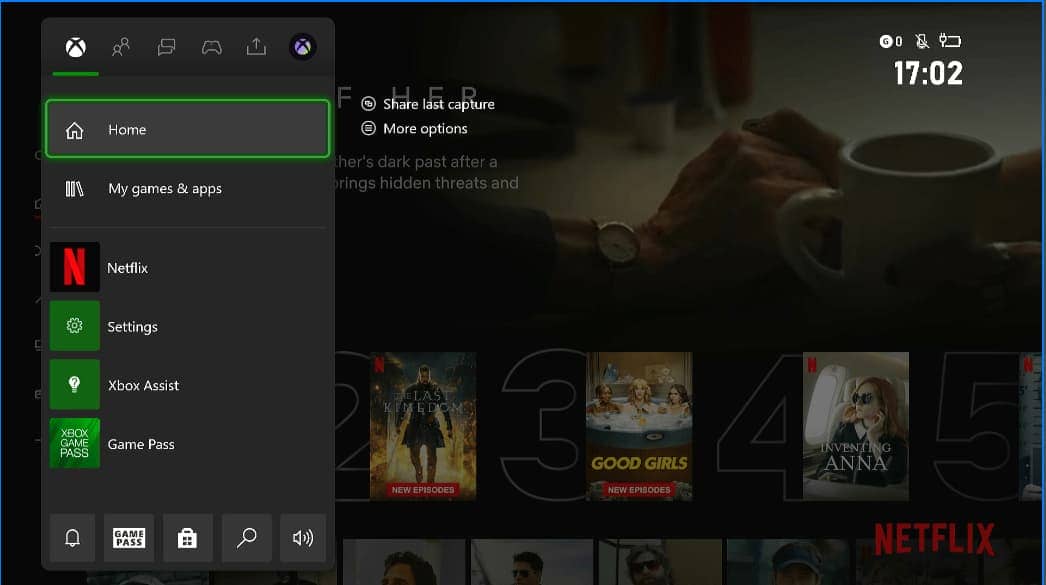Click the Xbox Assist text label
1046x585 pixels.
click(143, 386)
